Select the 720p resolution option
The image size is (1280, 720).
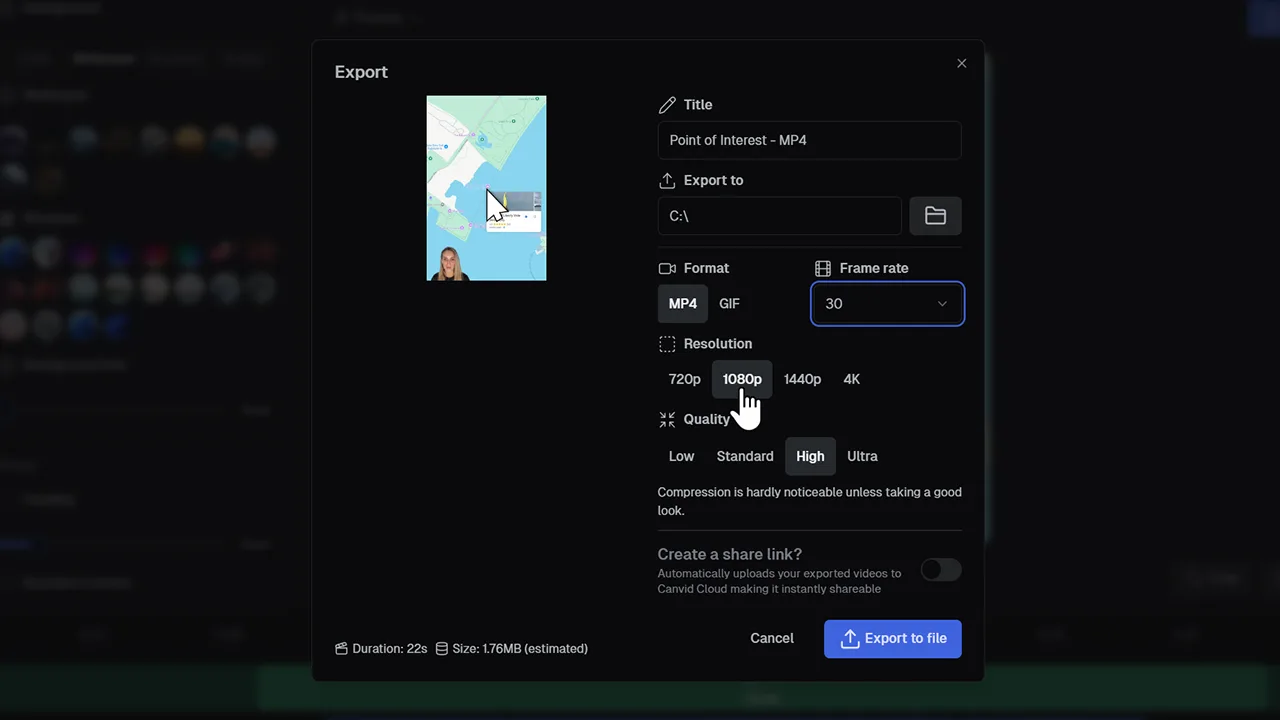click(x=684, y=379)
